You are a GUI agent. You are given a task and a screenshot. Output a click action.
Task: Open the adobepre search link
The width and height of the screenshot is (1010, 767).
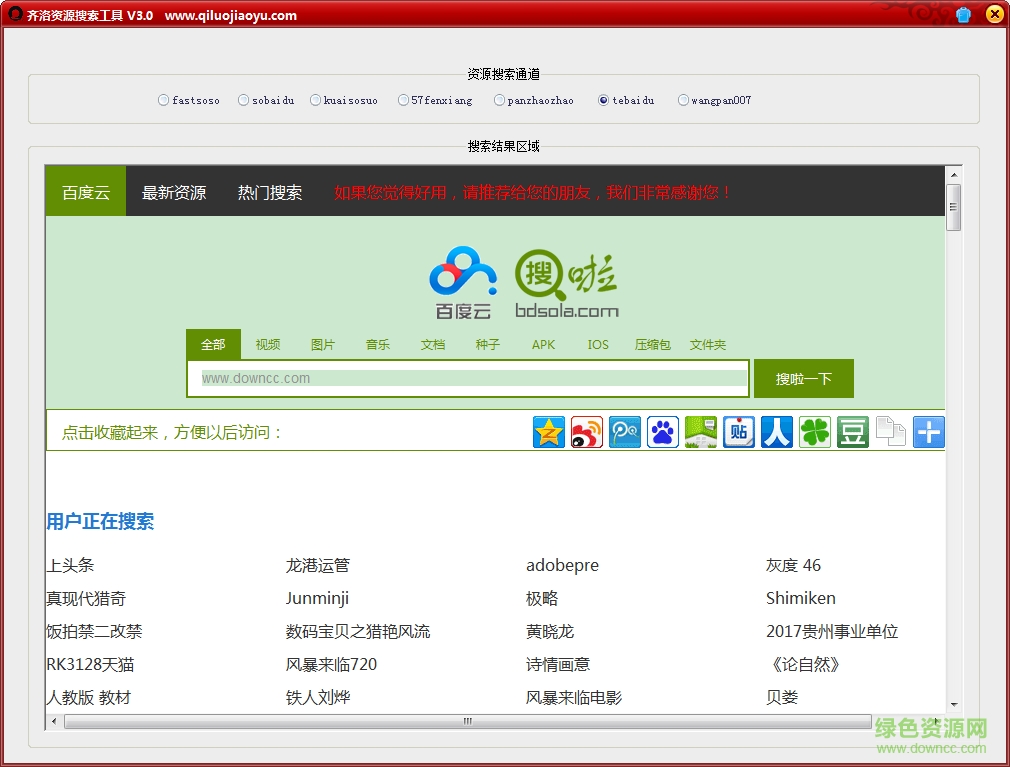click(562, 565)
